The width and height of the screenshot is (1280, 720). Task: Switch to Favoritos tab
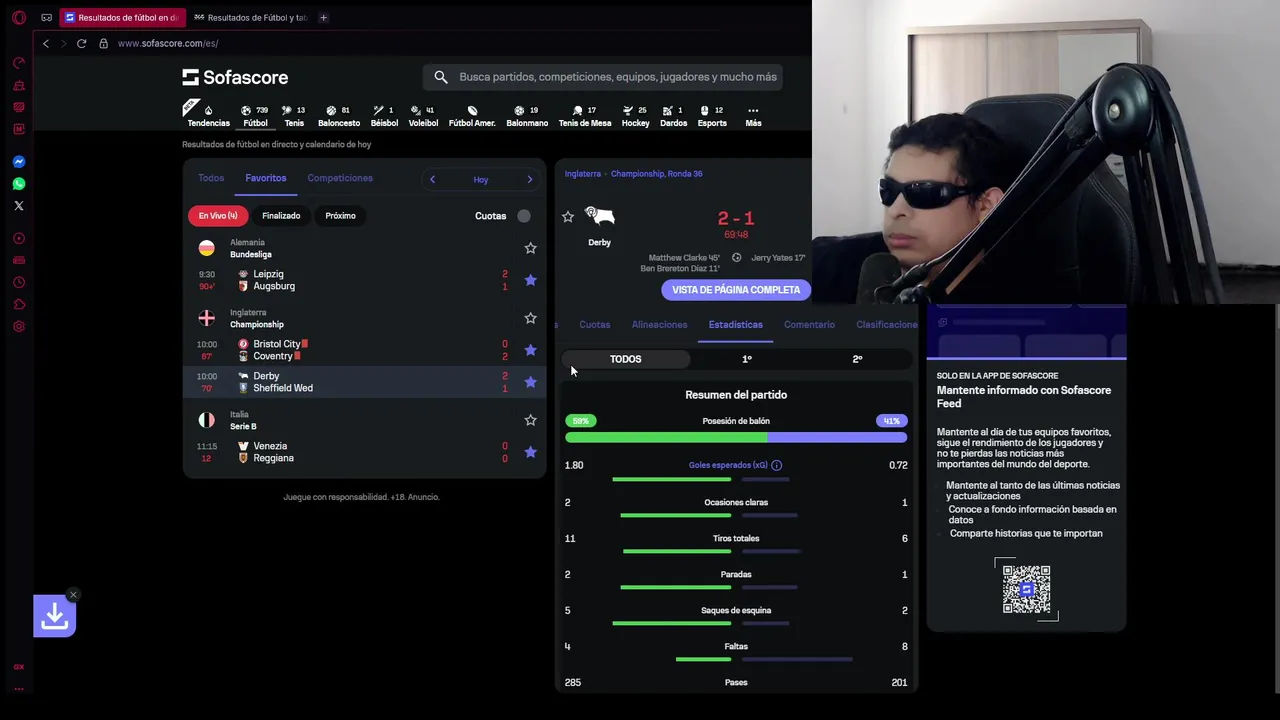266,178
